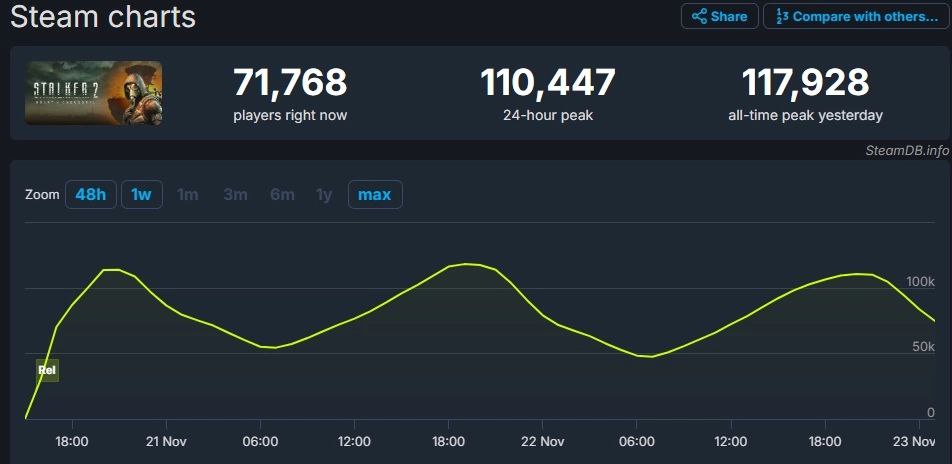This screenshot has height=464, width=952.
Task: Click the 'all-time peak yesterday' caption
Action: click(805, 115)
